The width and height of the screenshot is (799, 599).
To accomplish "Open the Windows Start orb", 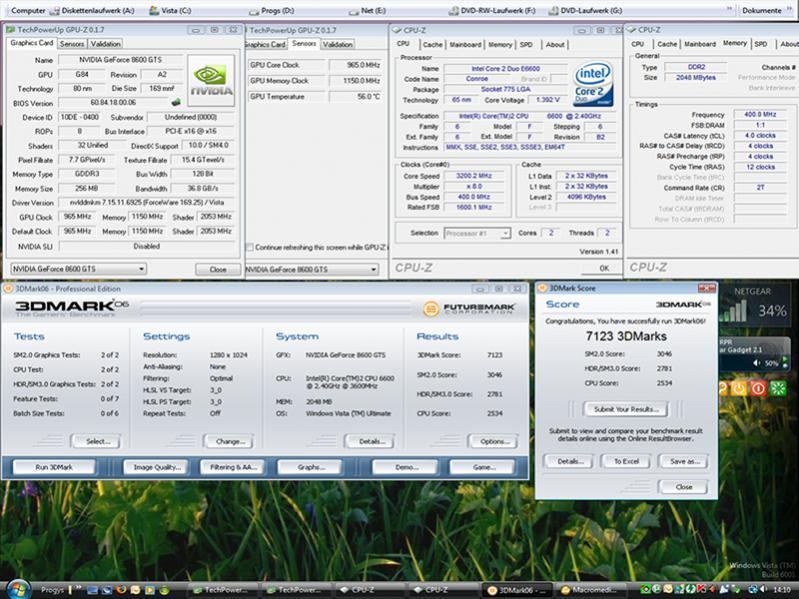I will 19,589.
